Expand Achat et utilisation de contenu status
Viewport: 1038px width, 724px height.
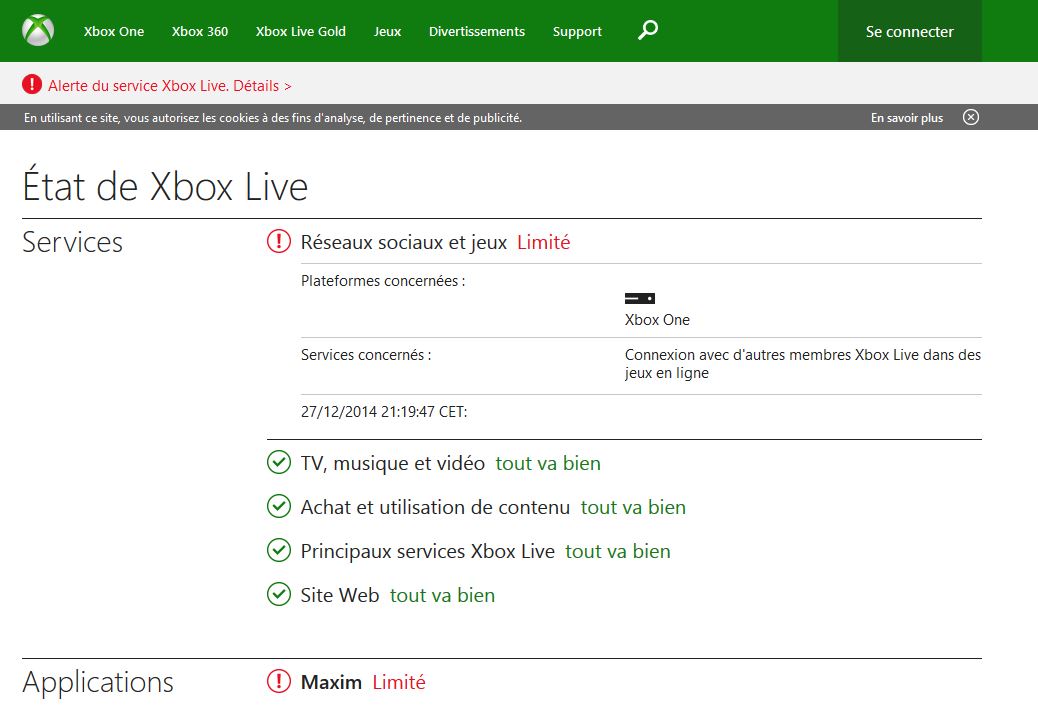tap(435, 508)
